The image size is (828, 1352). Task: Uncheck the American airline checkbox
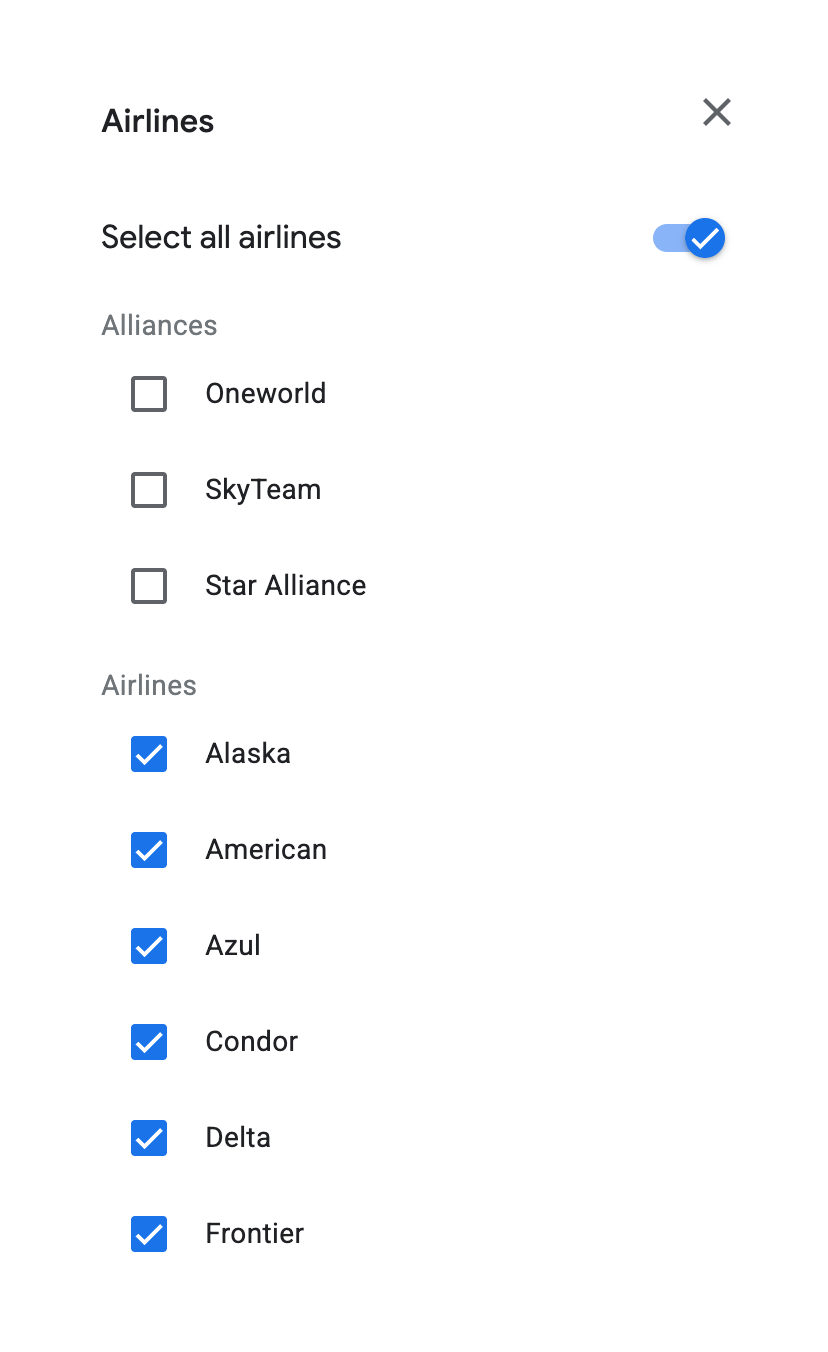pos(149,850)
